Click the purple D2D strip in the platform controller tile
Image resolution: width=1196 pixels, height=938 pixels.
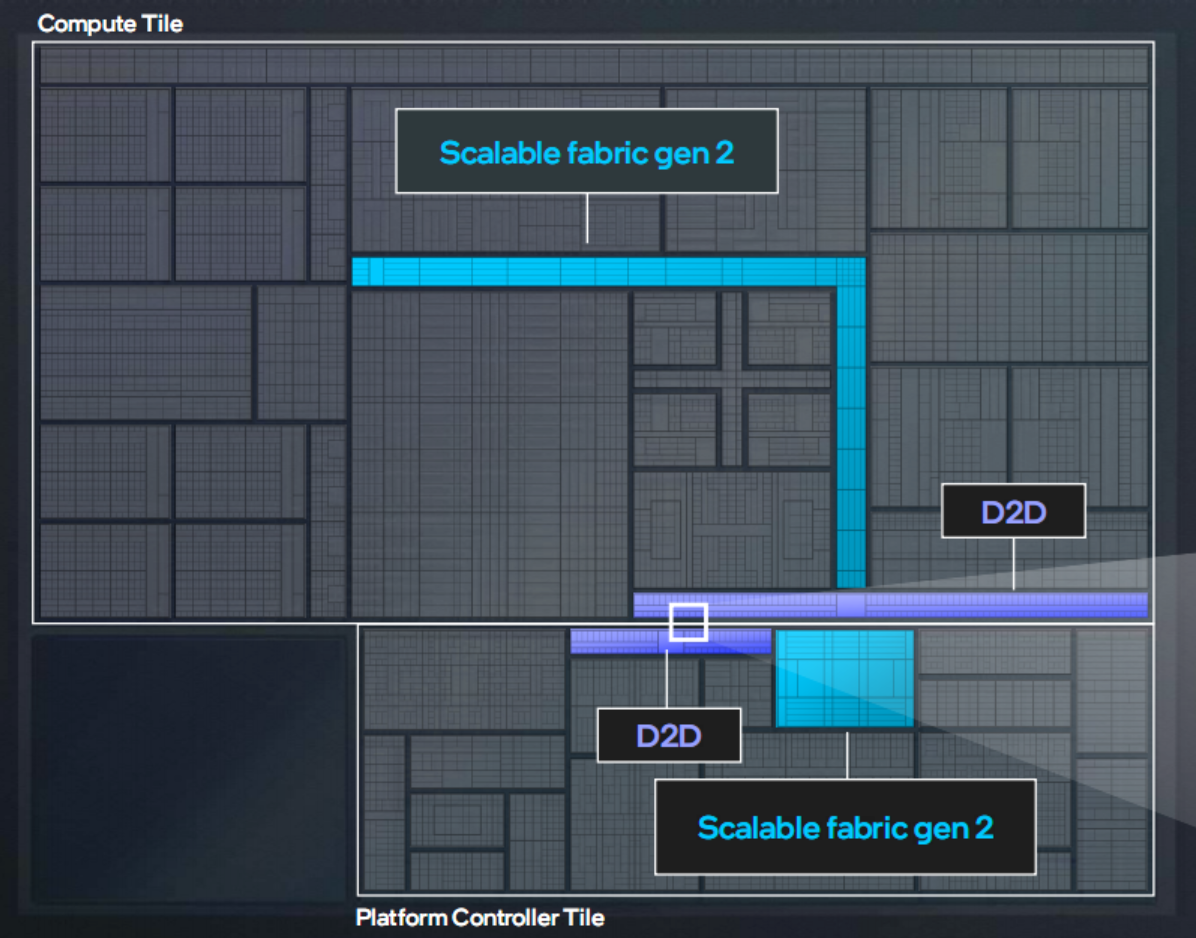point(670,641)
